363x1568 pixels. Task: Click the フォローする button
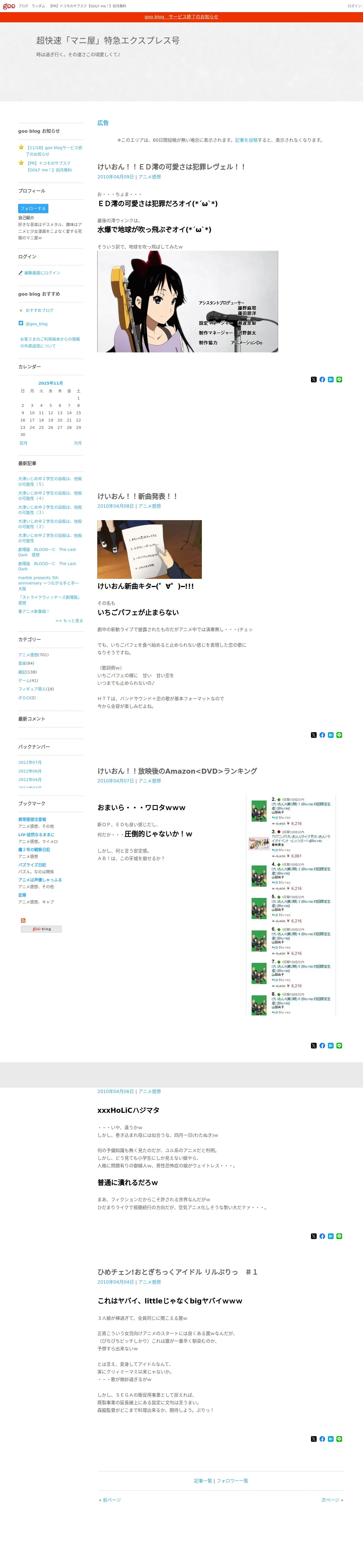(x=33, y=208)
